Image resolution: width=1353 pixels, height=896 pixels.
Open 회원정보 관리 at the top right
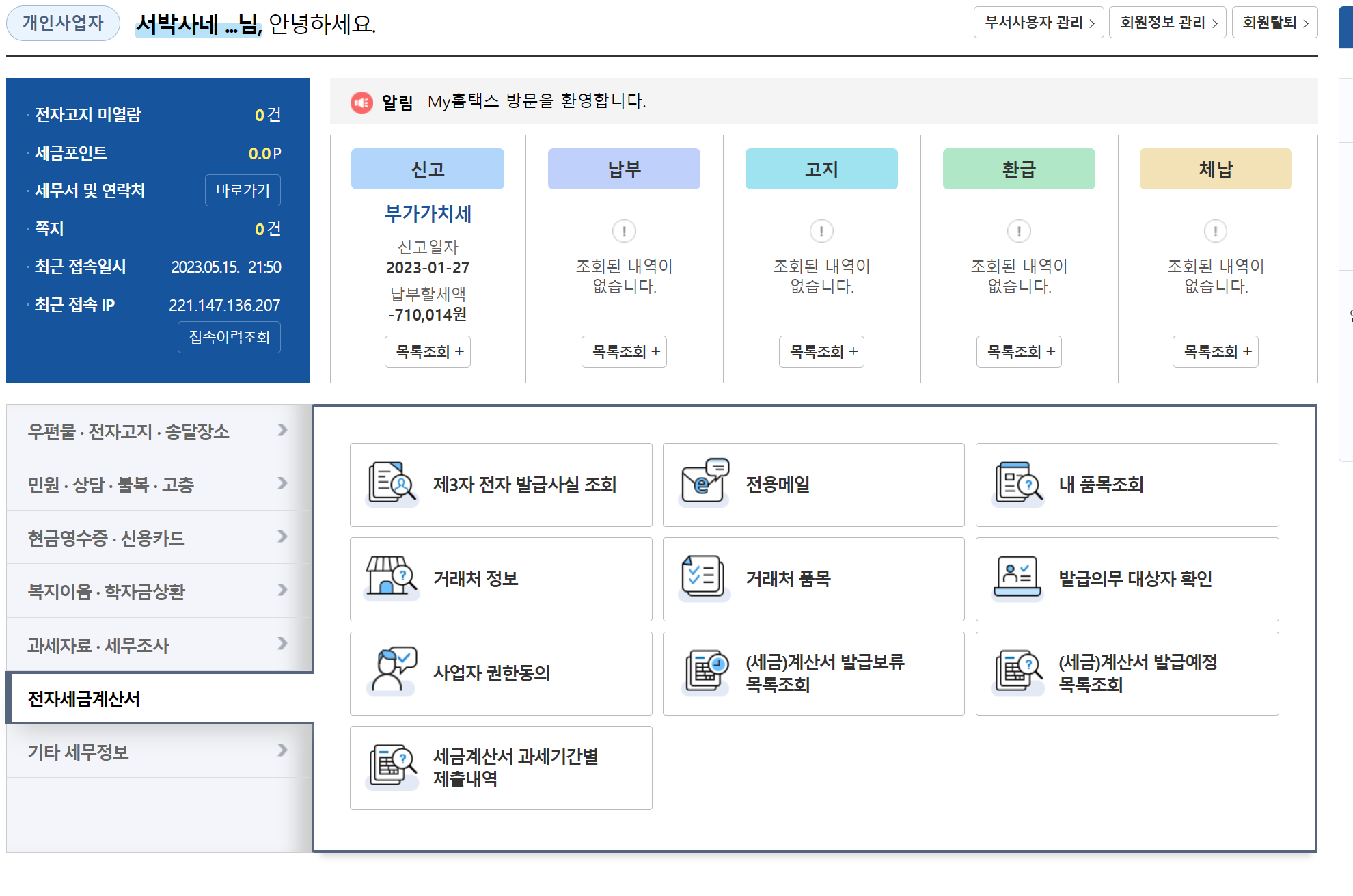point(1167,23)
